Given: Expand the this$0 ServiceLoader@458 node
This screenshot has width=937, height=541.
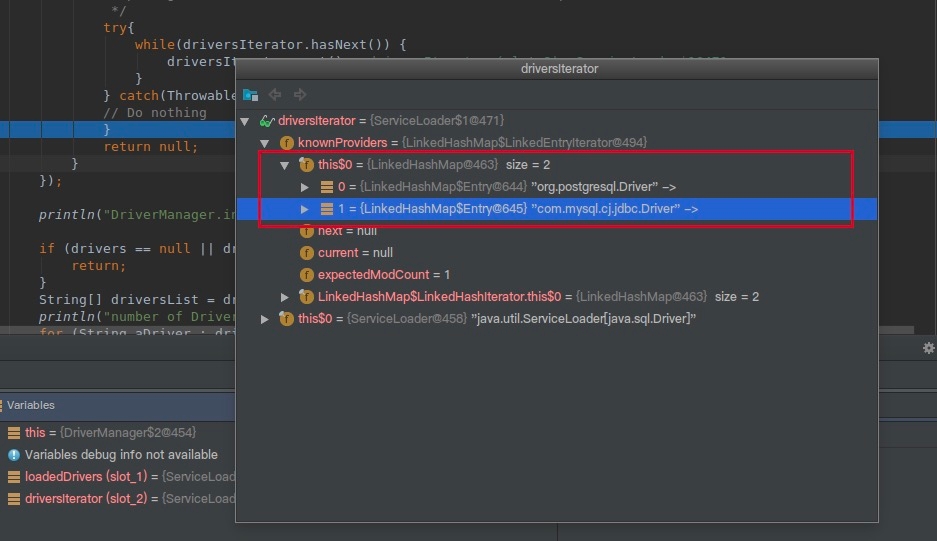Looking at the screenshot, I should click(265, 319).
